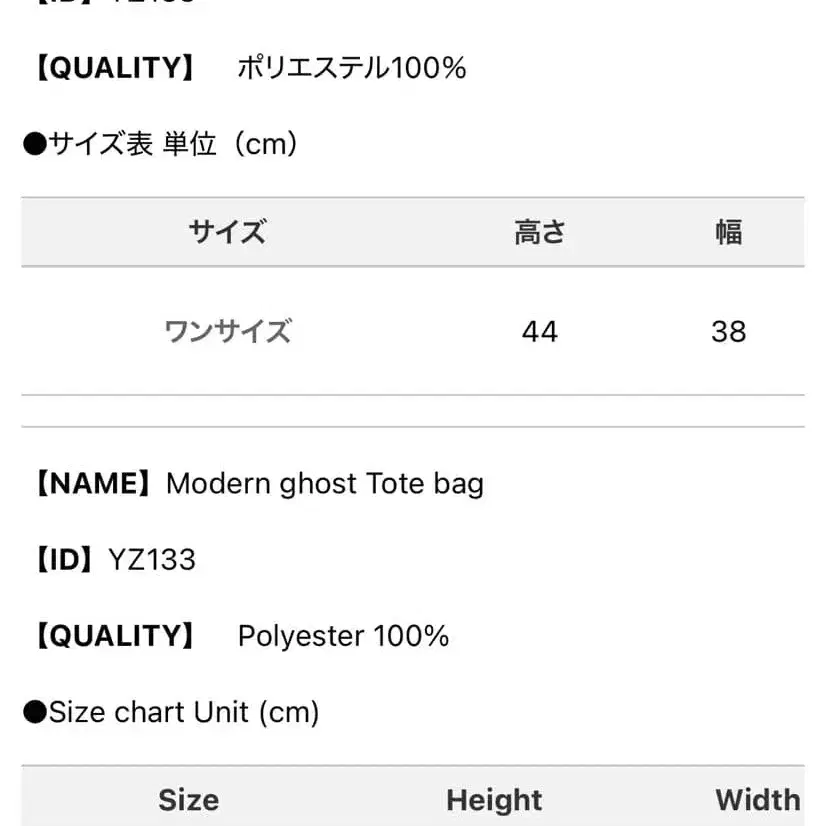Select the Modern ghost Tote bag text
826x826 pixels.
tap(324, 484)
